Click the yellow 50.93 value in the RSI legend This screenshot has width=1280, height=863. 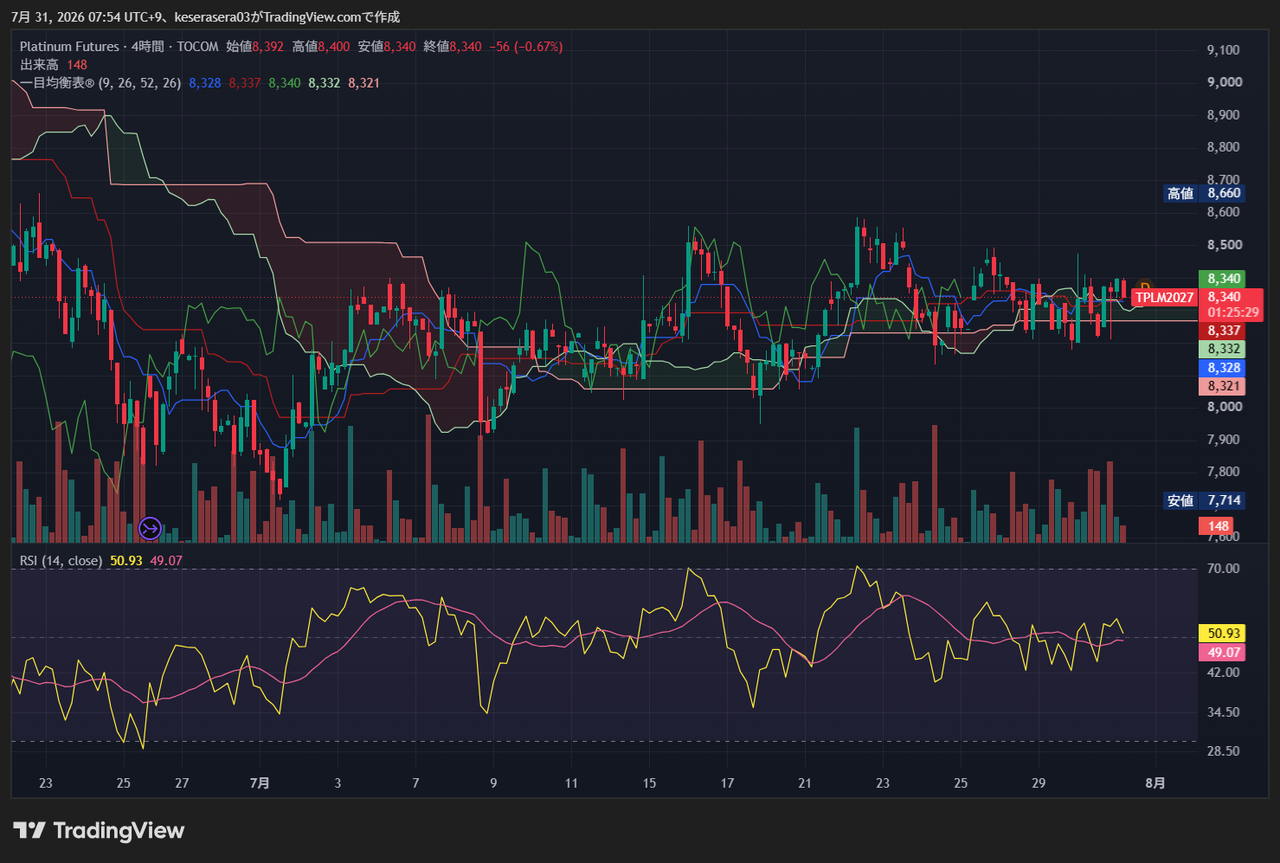coord(126,561)
